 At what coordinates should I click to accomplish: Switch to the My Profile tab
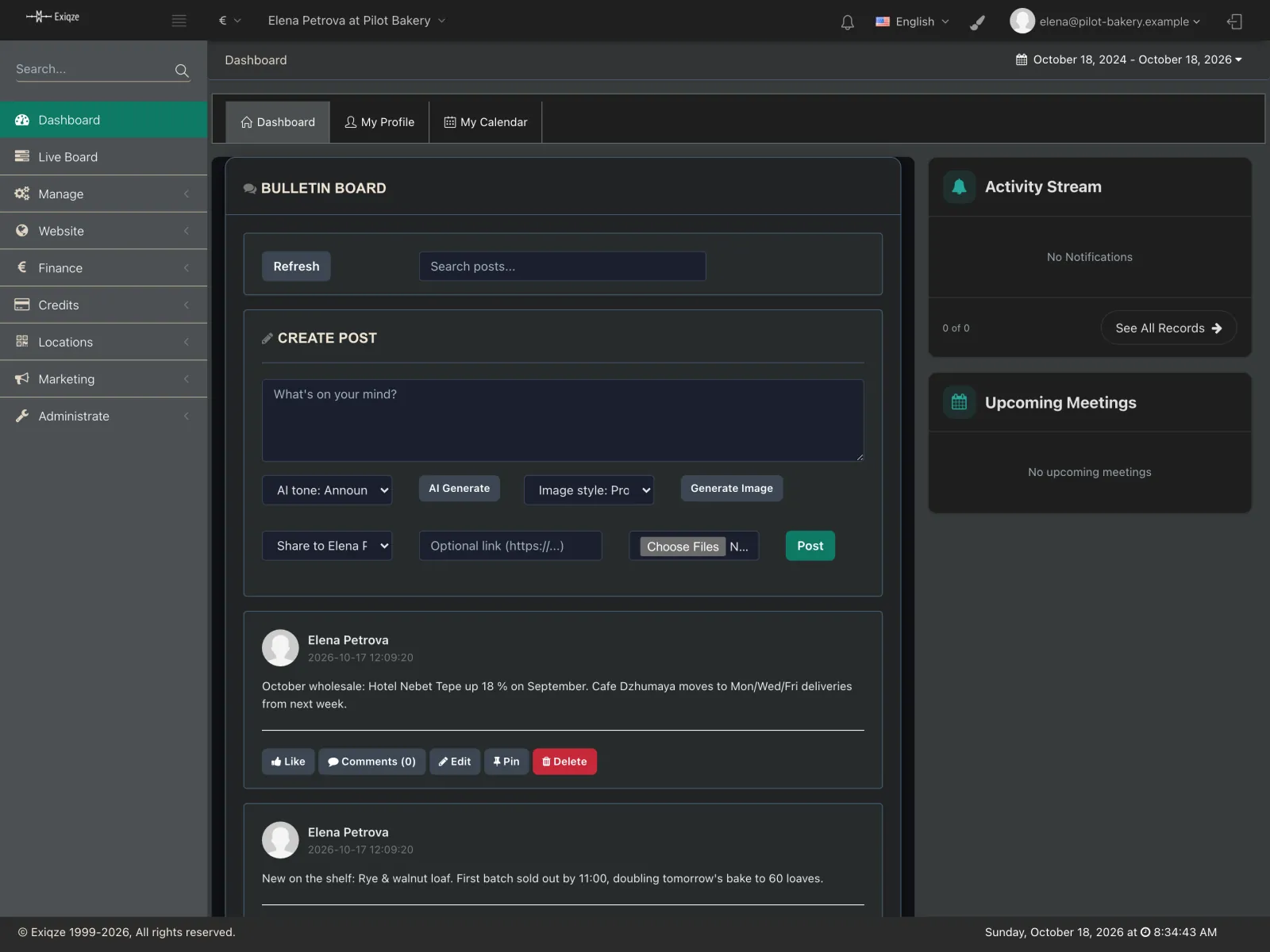pos(379,122)
